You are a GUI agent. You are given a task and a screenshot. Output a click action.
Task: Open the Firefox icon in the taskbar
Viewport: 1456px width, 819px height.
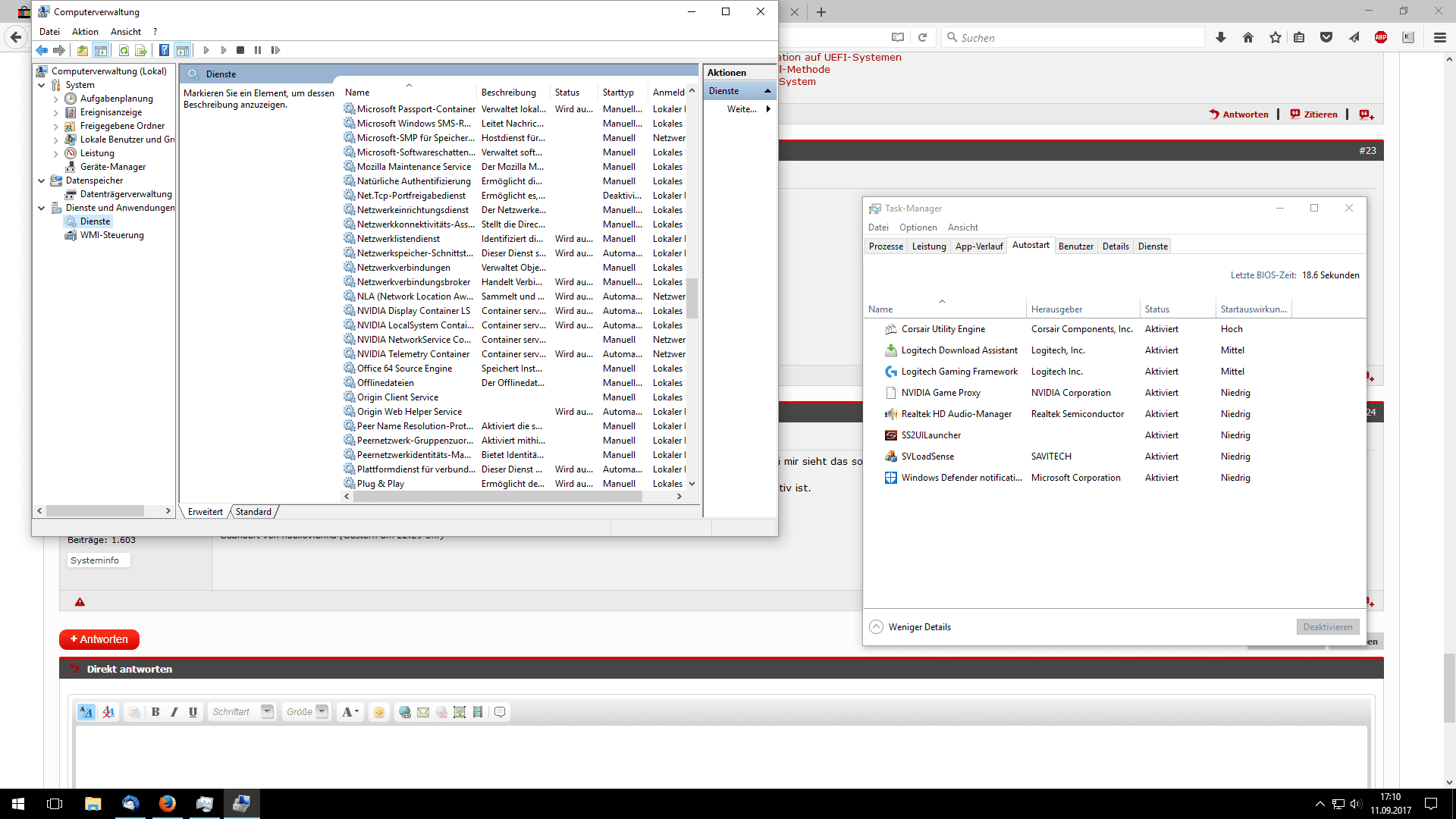(x=167, y=804)
